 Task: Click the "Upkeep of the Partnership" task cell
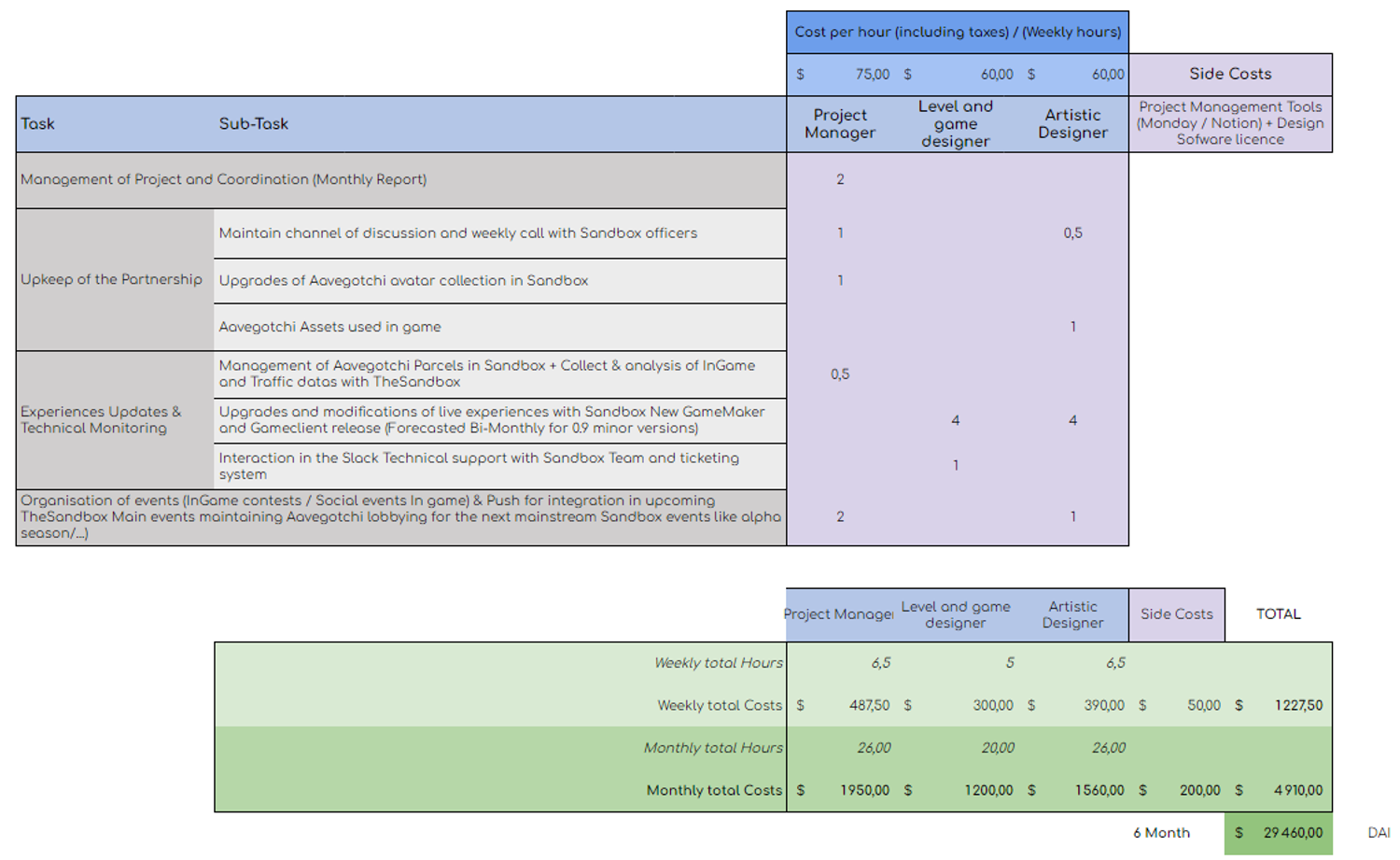pyautogui.click(x=112, y=279)
